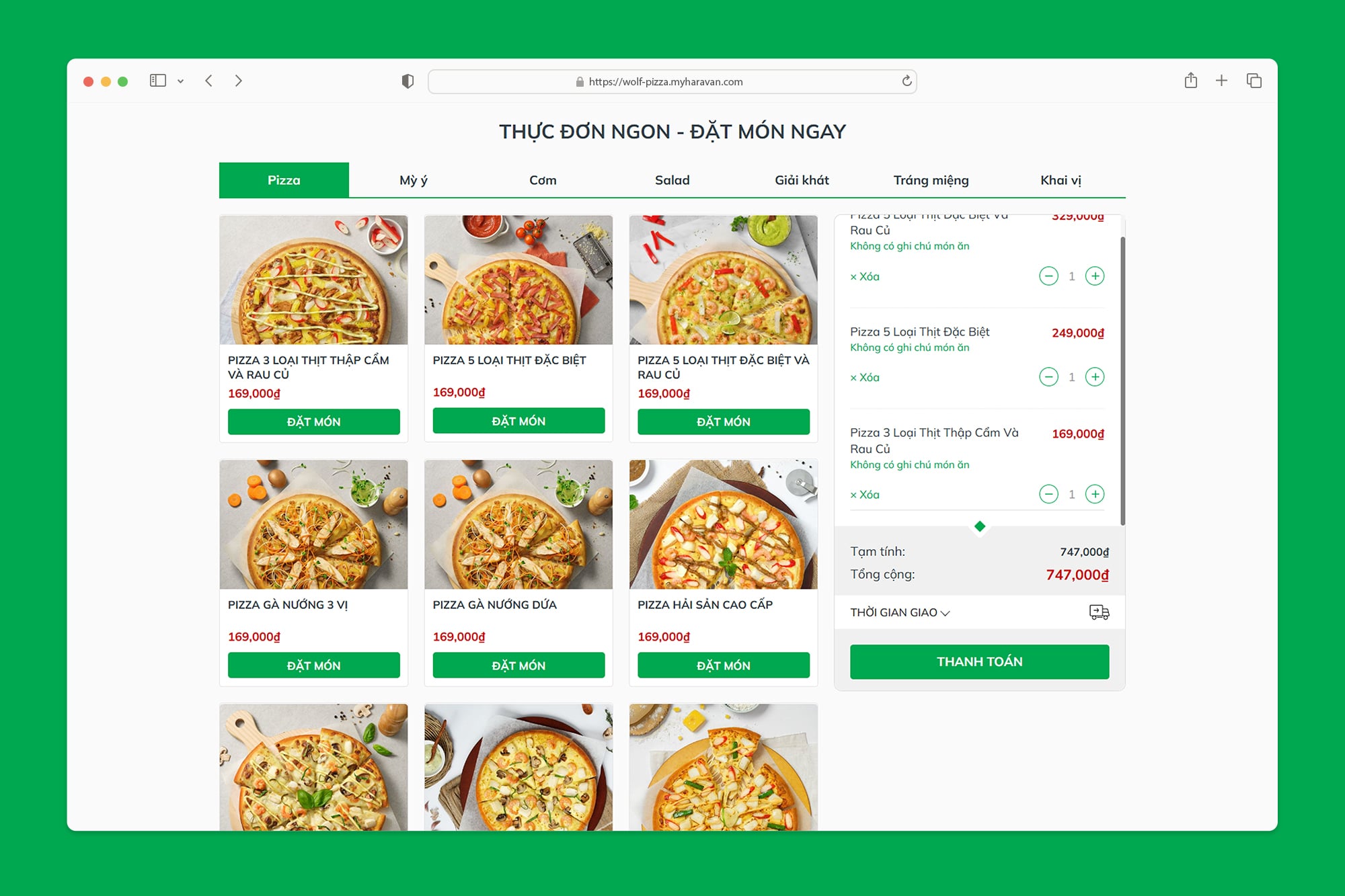Screen dimensions: 1345x896
Task: Open new tab with plus icon
Action: point(1221,81)
